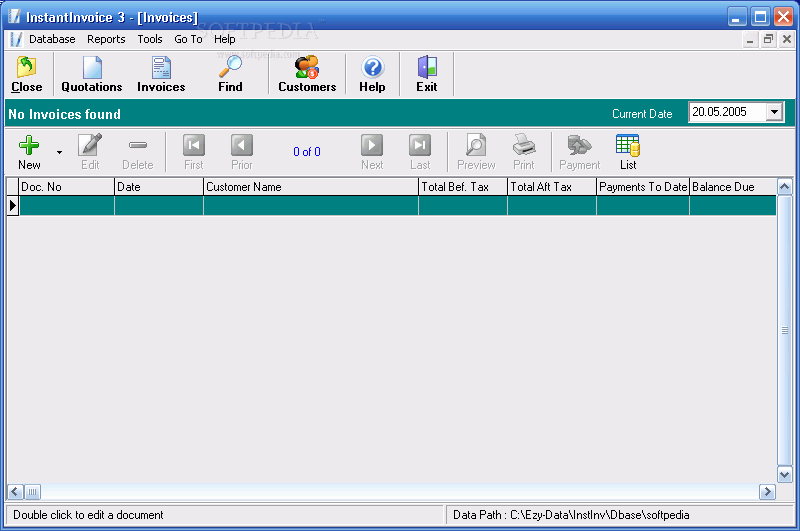
Task: Select the current row indicator arrow
Action: (x=13, y=206)
